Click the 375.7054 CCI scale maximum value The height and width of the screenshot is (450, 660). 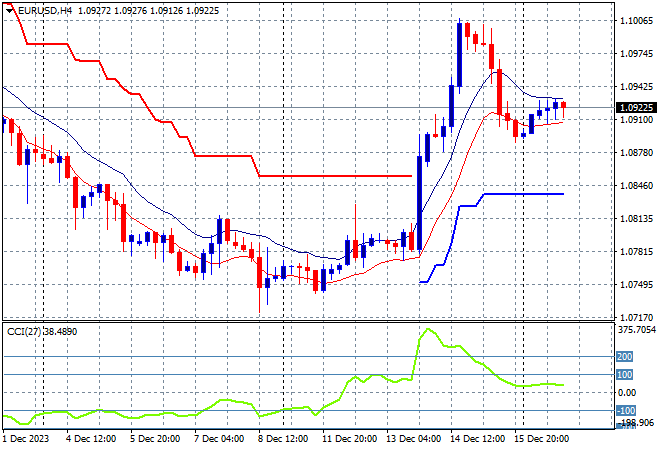637,330
